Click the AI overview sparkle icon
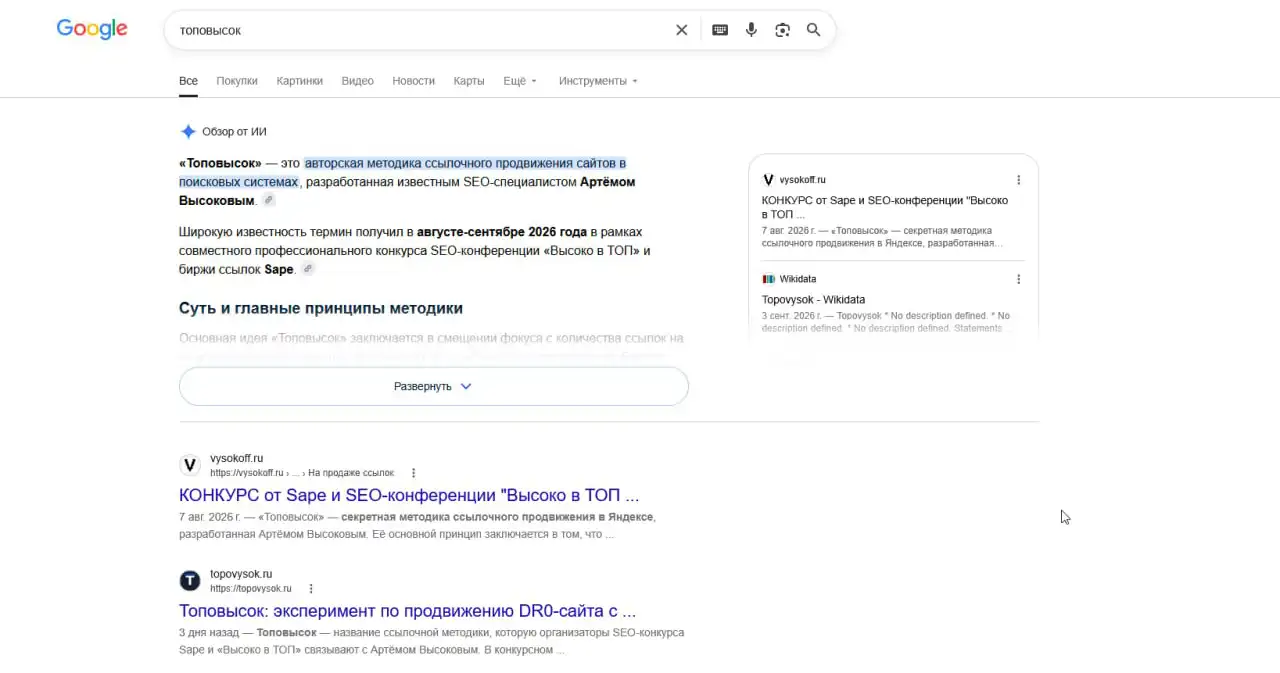1280x673 pixels. coord(188,131)
